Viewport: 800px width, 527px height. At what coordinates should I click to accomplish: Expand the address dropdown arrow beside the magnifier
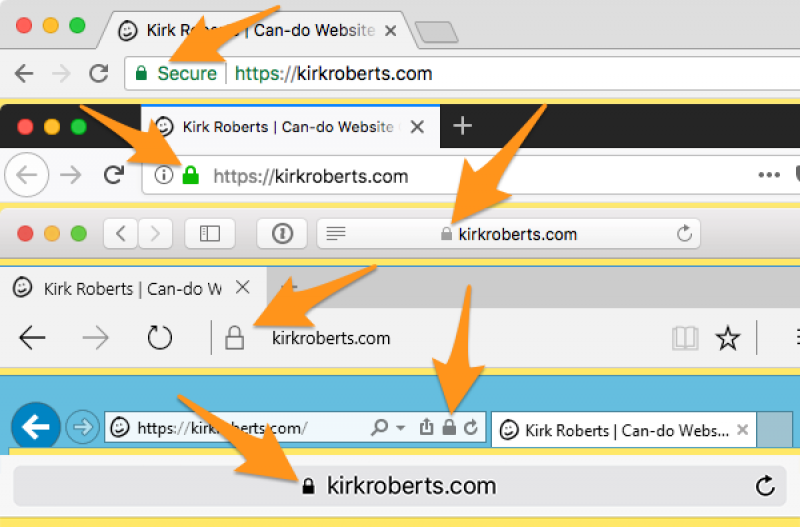tap(400, 428)
